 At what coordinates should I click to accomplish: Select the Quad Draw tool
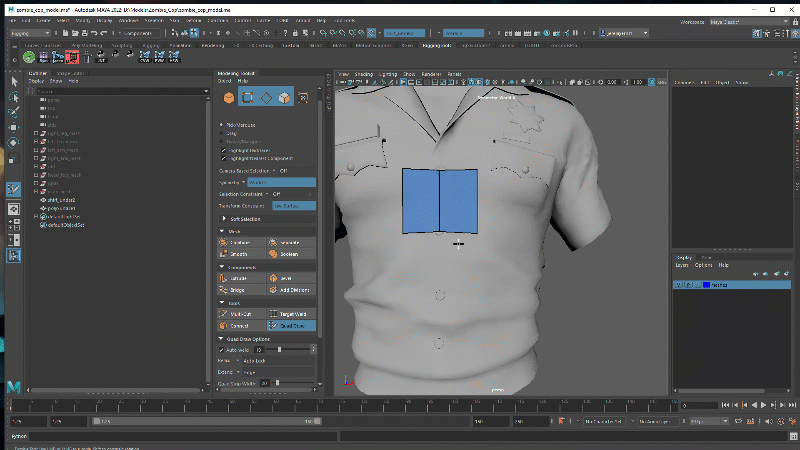pyautogui.click(x=291, y=325)
